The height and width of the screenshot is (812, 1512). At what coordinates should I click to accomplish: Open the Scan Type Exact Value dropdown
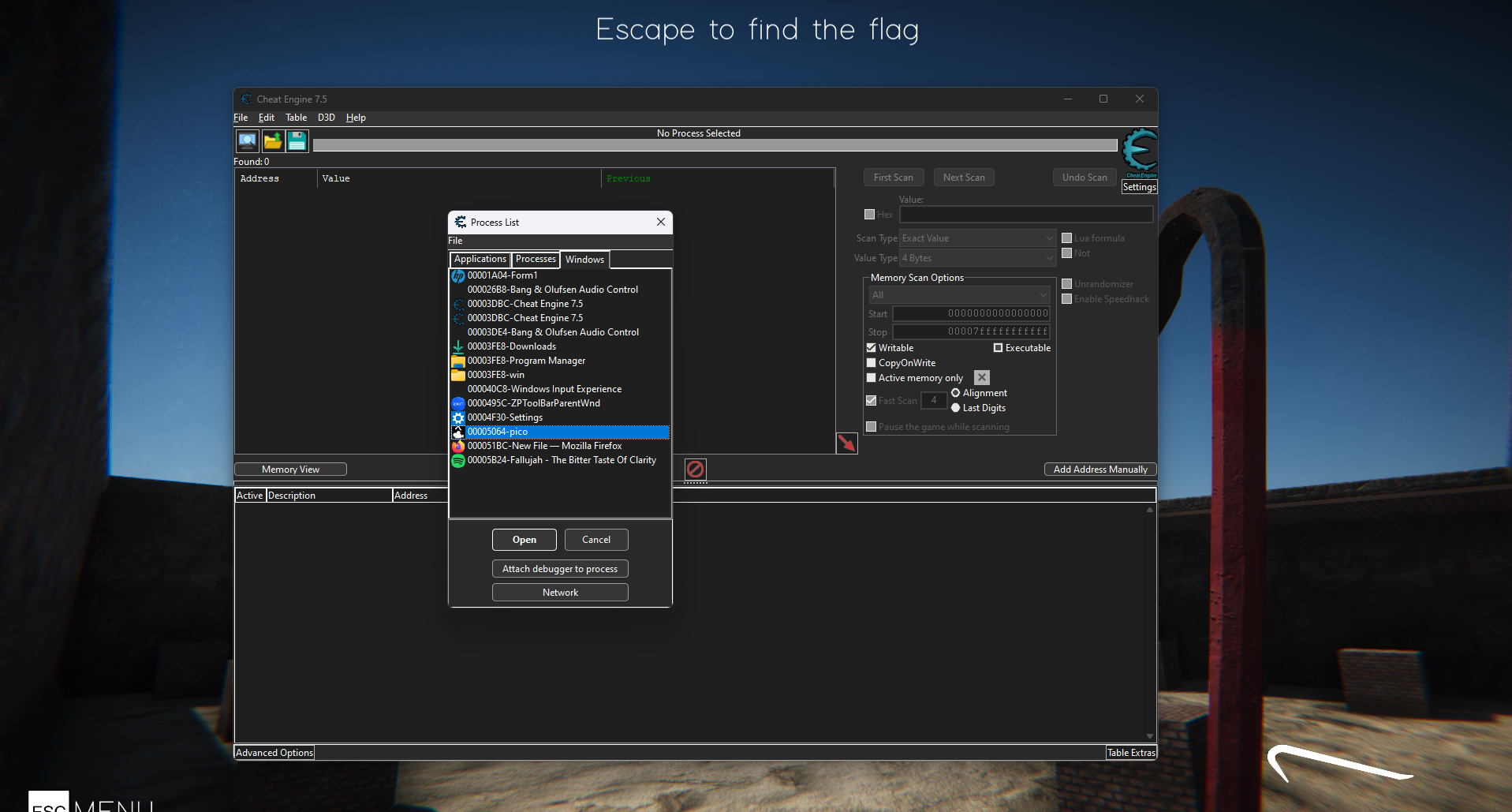click(978, 238)
